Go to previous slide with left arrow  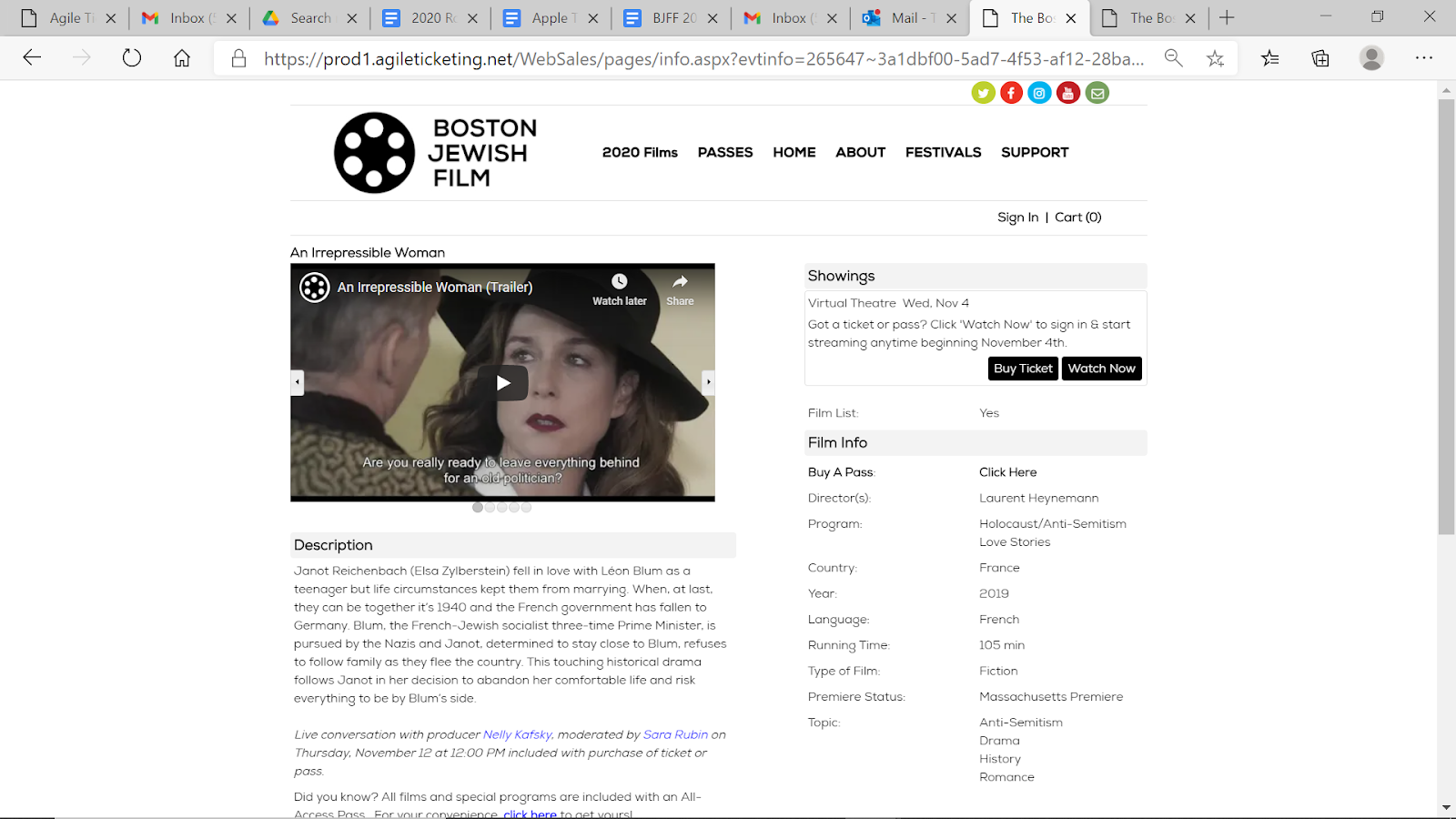click(298, 382)
